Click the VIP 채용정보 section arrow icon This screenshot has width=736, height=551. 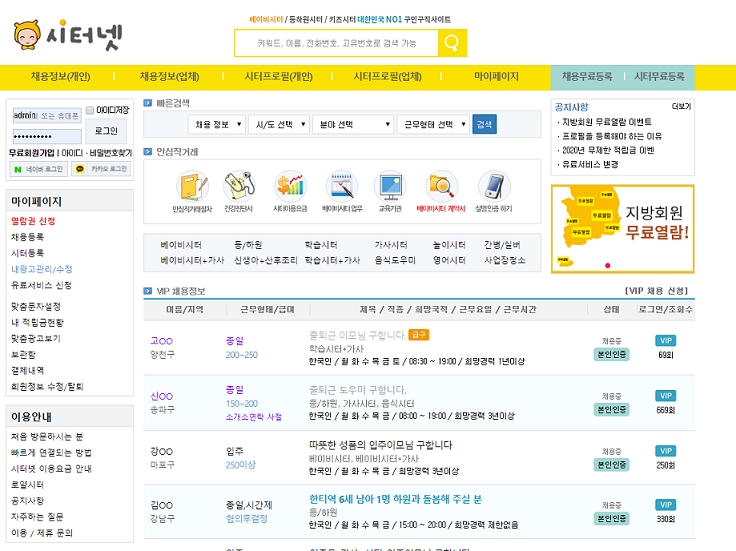pos(148,291)
